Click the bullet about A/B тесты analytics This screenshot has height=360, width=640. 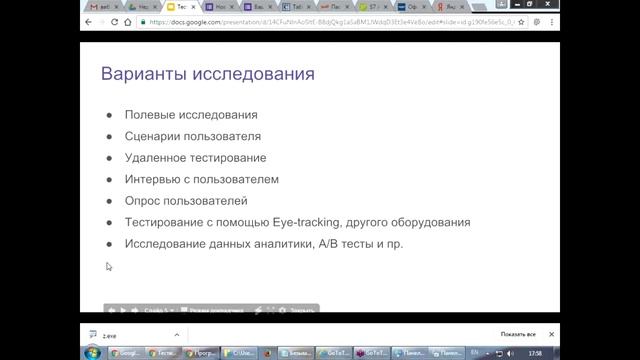pos(264,244)
